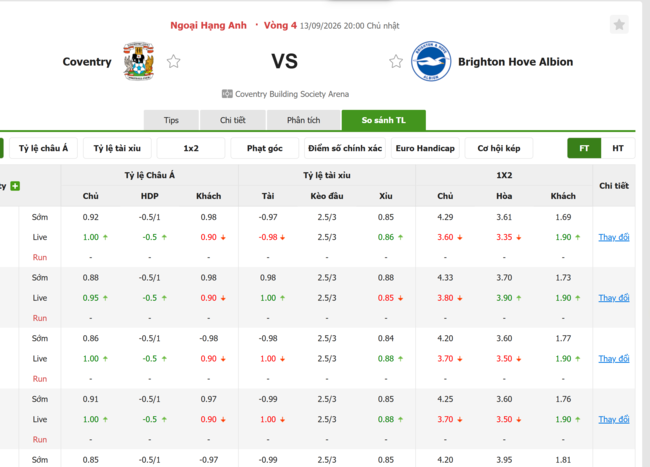Click the Coventry team name
The height and width of the screenshot is (467, 650).
(x=87, y=62)
